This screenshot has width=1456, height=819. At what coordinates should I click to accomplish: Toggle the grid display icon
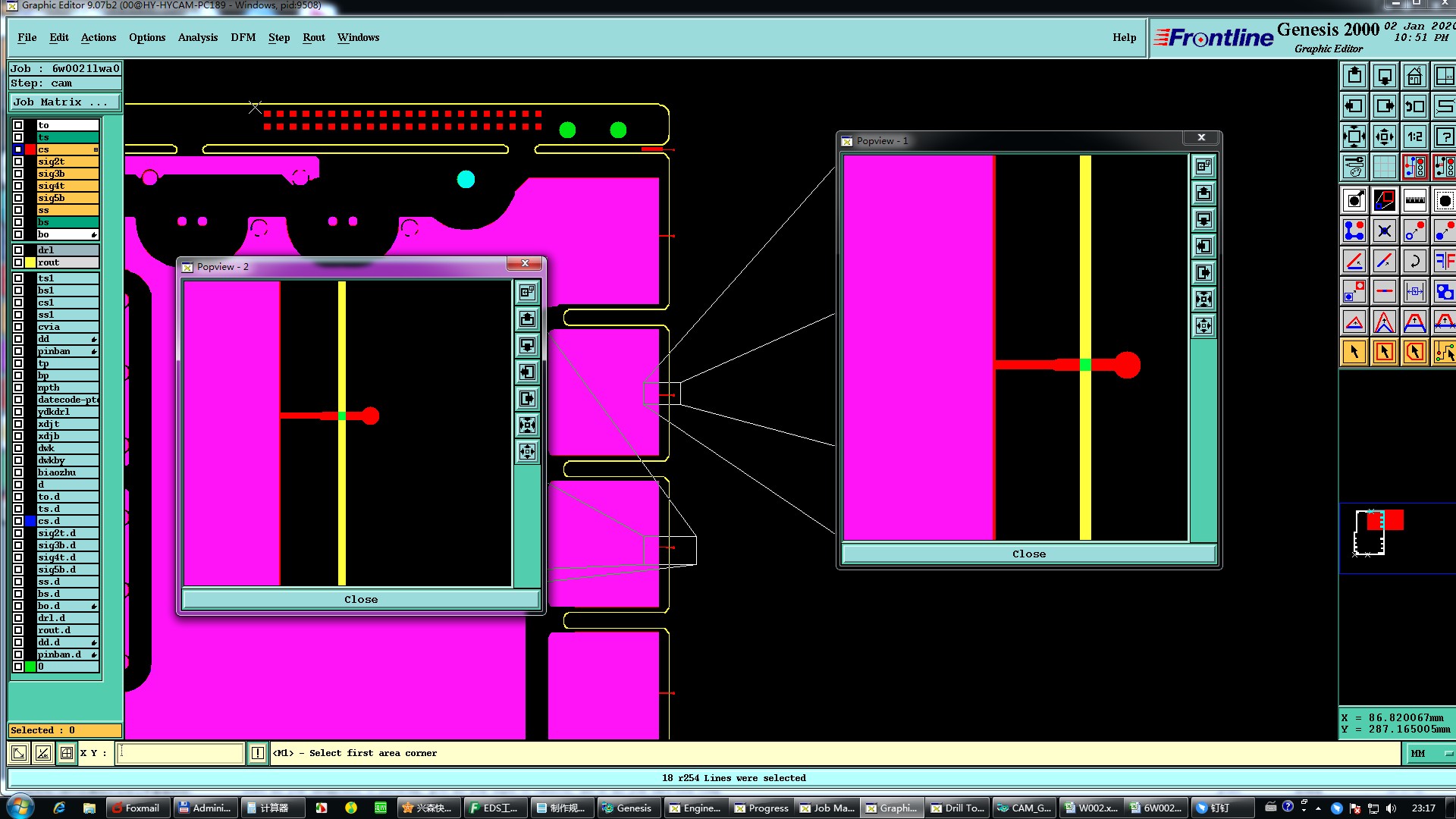1384,167
